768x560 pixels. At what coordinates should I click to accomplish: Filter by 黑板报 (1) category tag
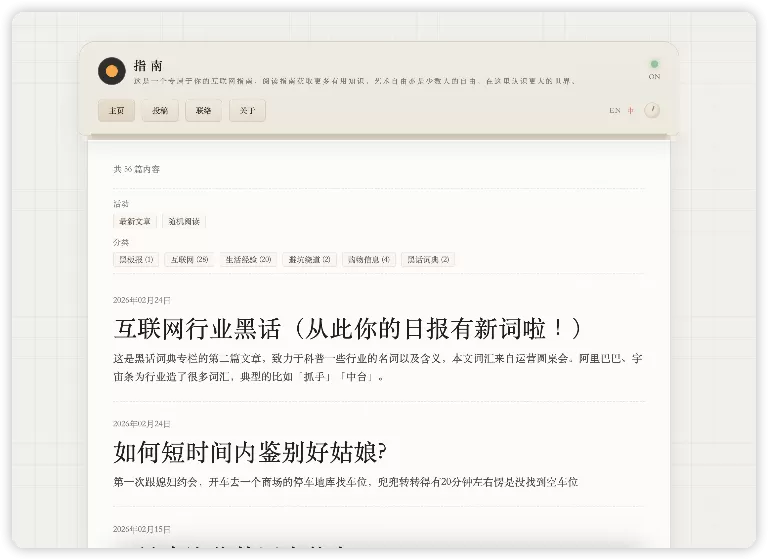[136, 260]
